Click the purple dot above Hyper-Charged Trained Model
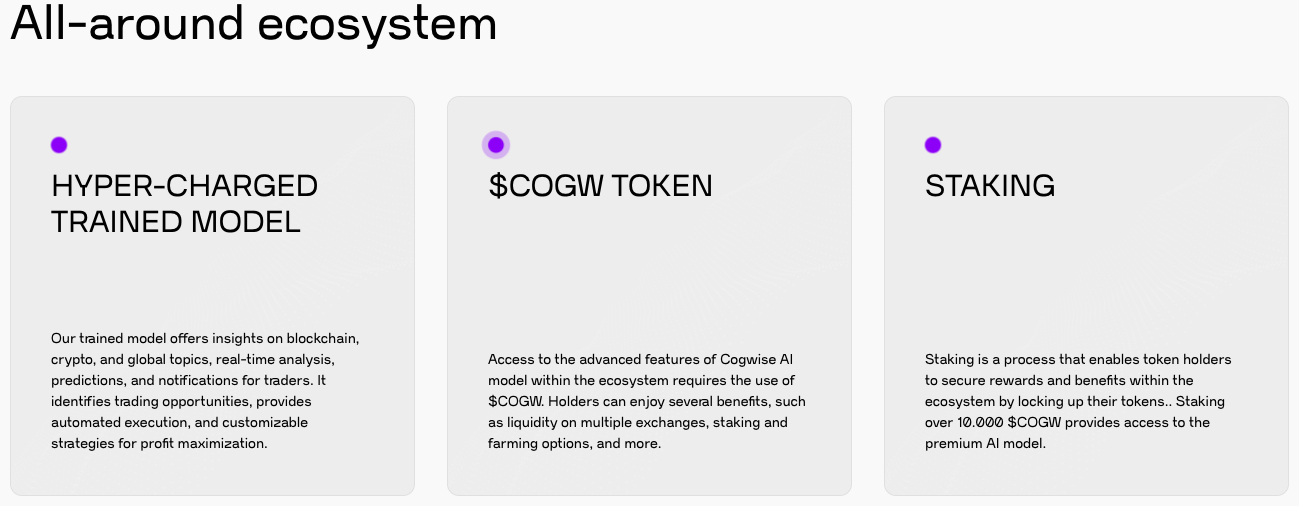This screenshot has height=506, width=1299. (x=59, y=145)
